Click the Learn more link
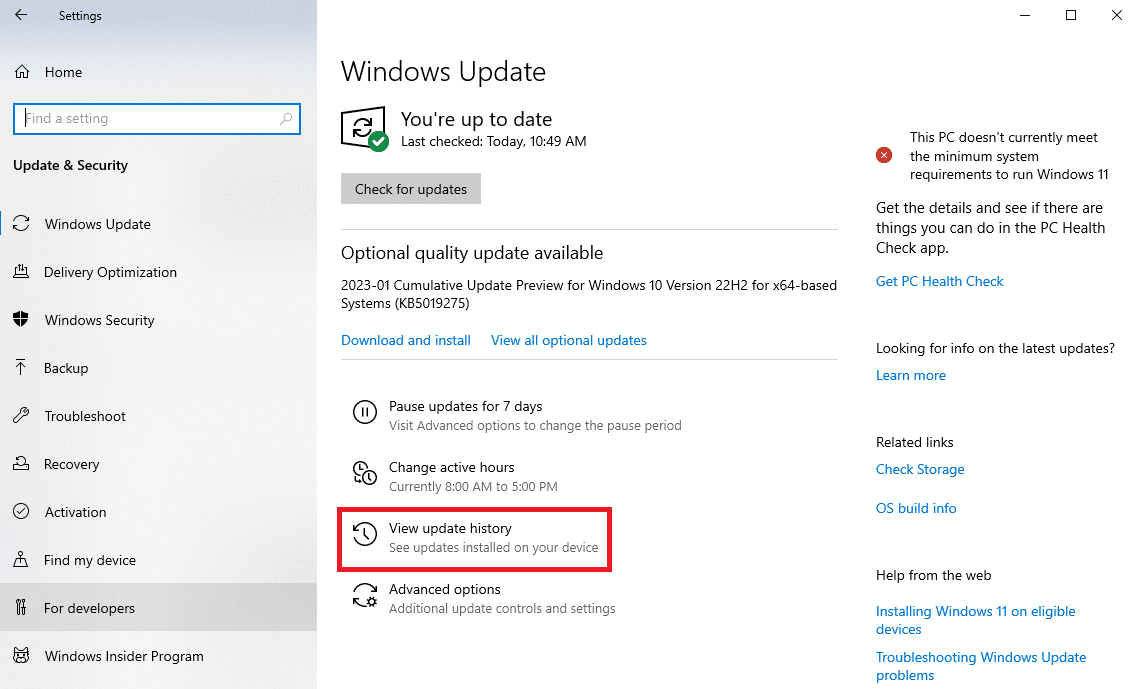This screenshot has height=689, width=1137. tap(911, 375)
